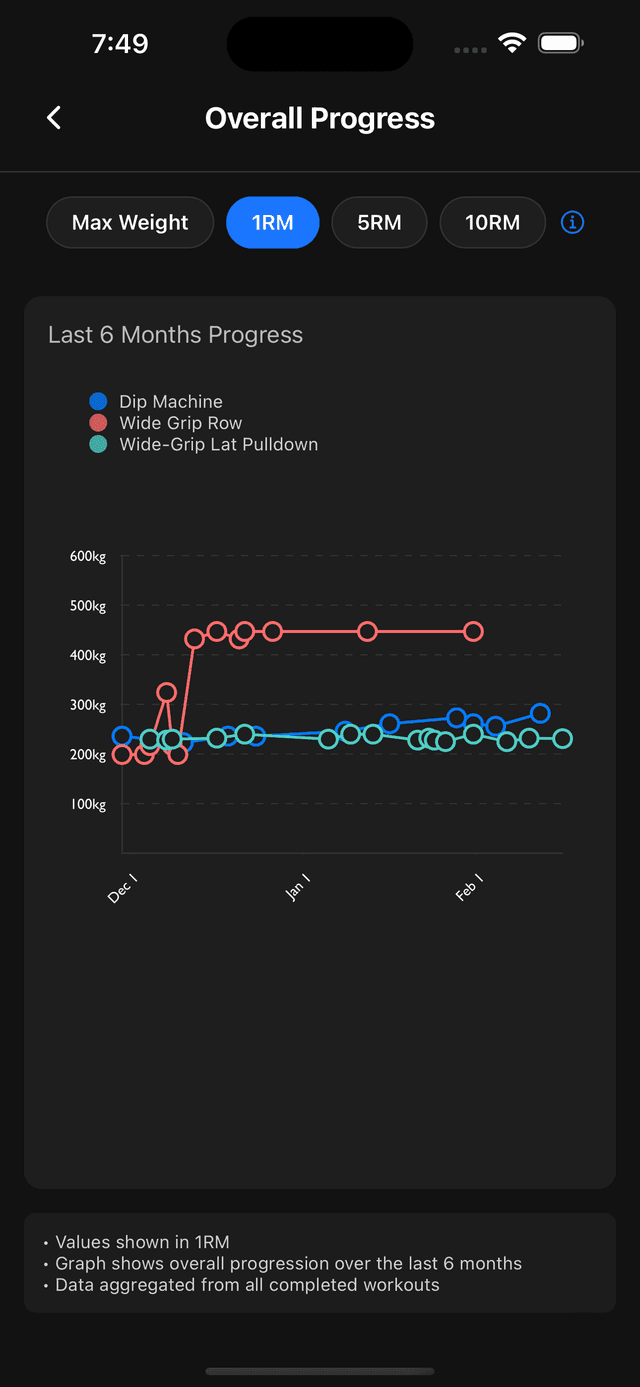Viewport: 640px width, 1387px height.
Task: Tap the Wide Grip Row red legend dot
Action: 97,422
